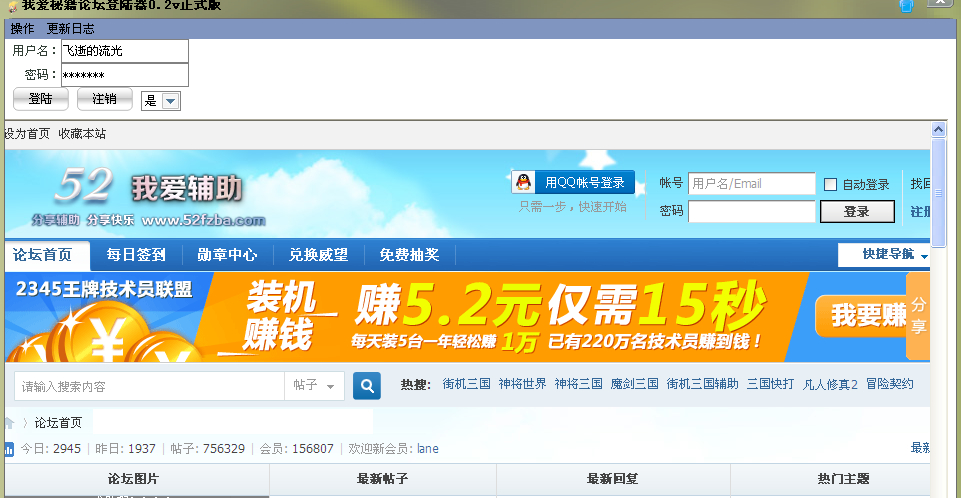Click hot search link 神将三国
Image resolution: width=961 pixels, height=498 pixels.
[579, 384]
